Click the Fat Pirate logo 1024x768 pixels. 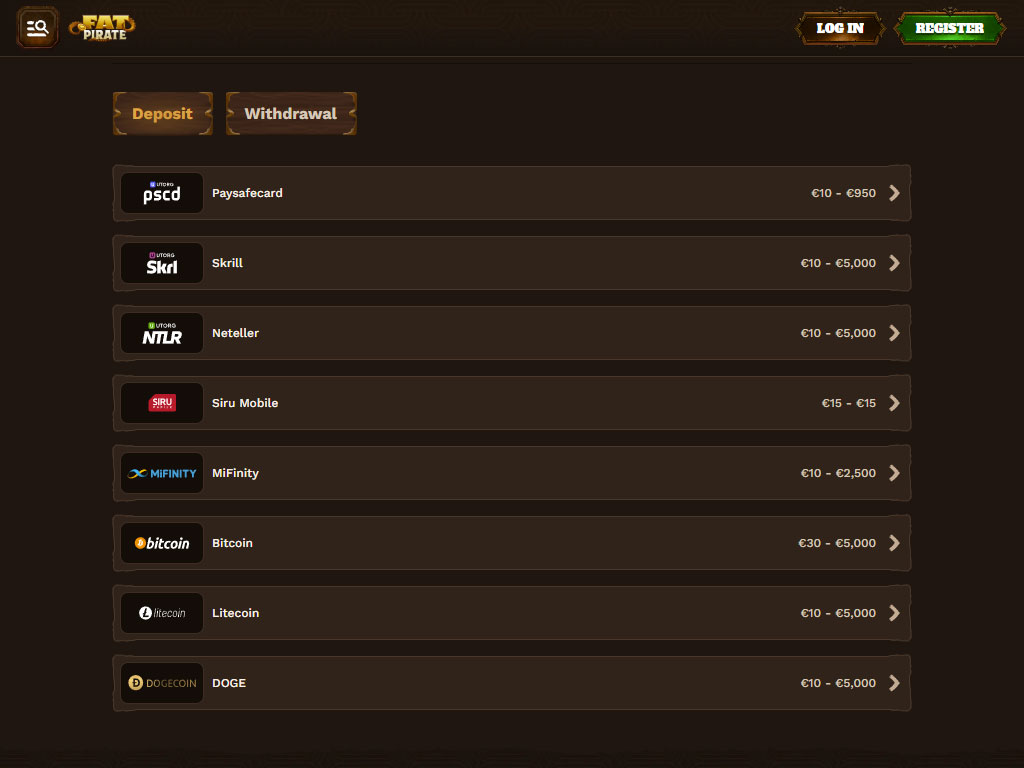102,27
